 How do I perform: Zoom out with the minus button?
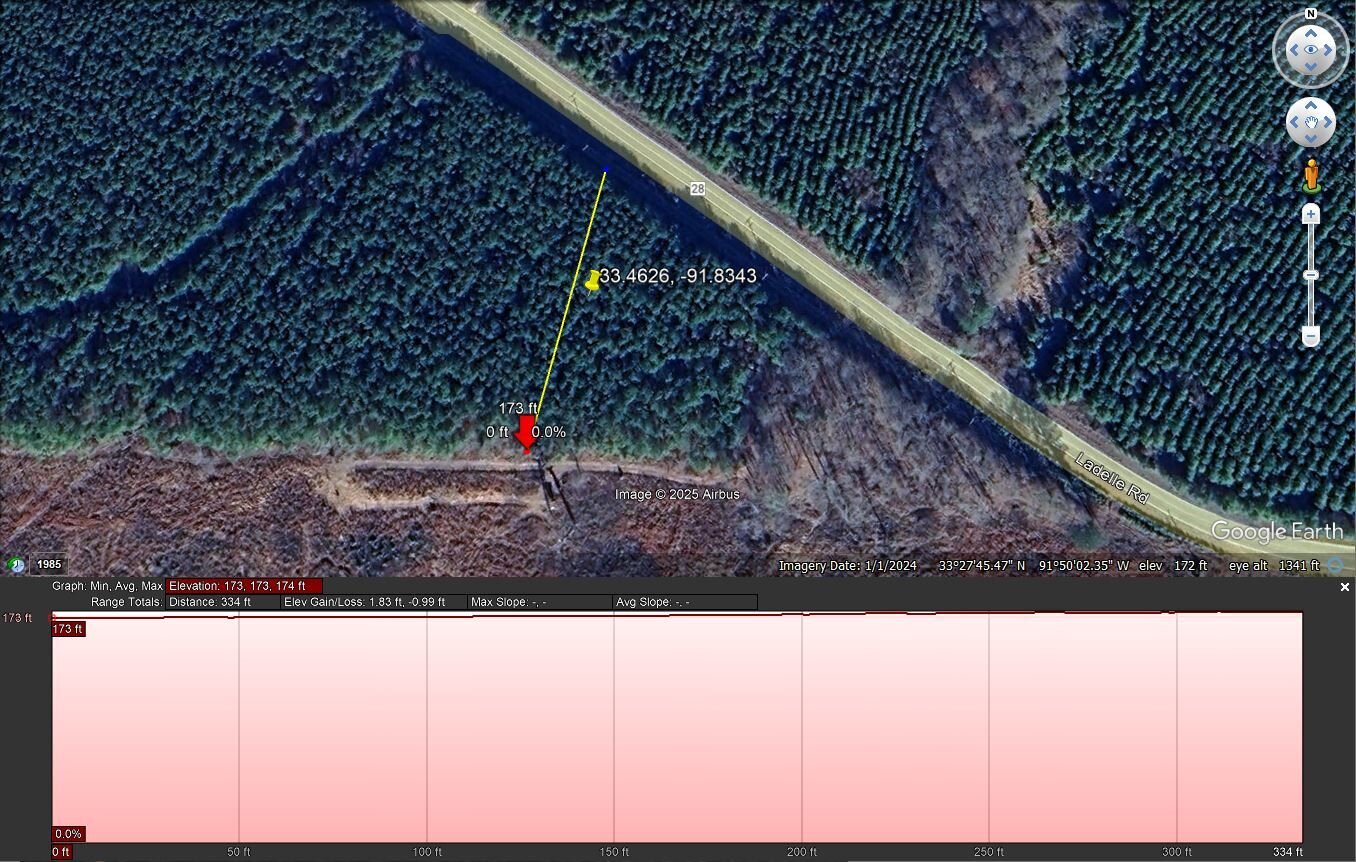coord(1311,337)
